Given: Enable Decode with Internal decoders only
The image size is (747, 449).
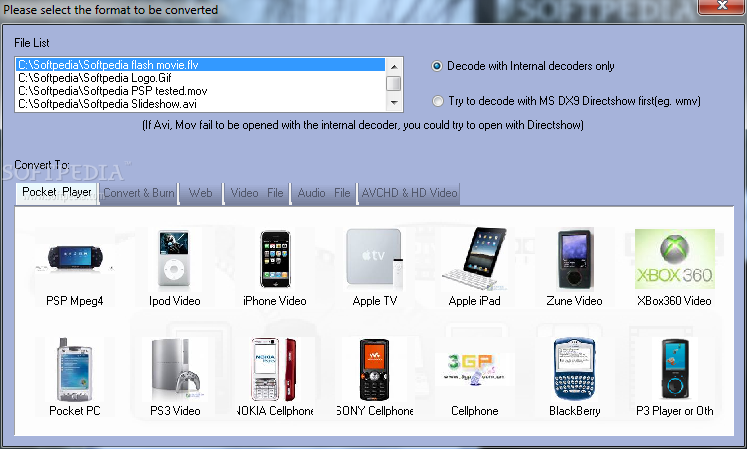Looking at the screenshot, I should click(437, 67).
